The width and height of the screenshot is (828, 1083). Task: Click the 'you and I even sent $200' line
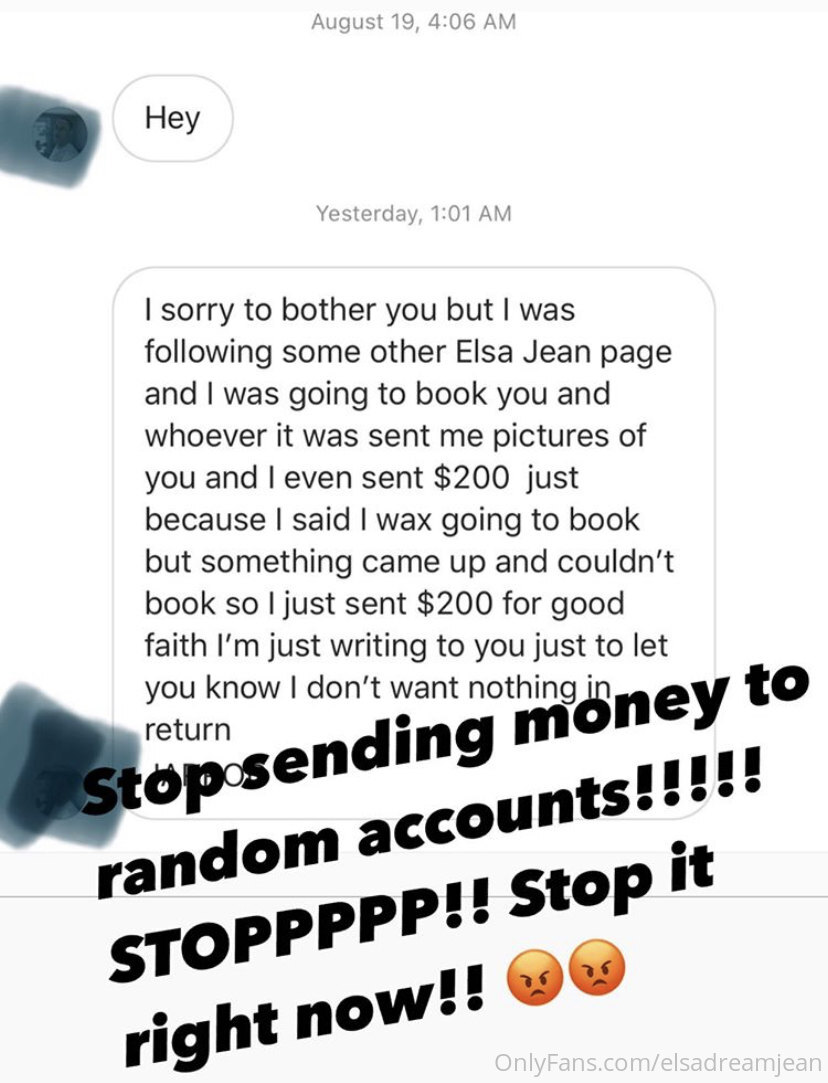coord(361,478)
